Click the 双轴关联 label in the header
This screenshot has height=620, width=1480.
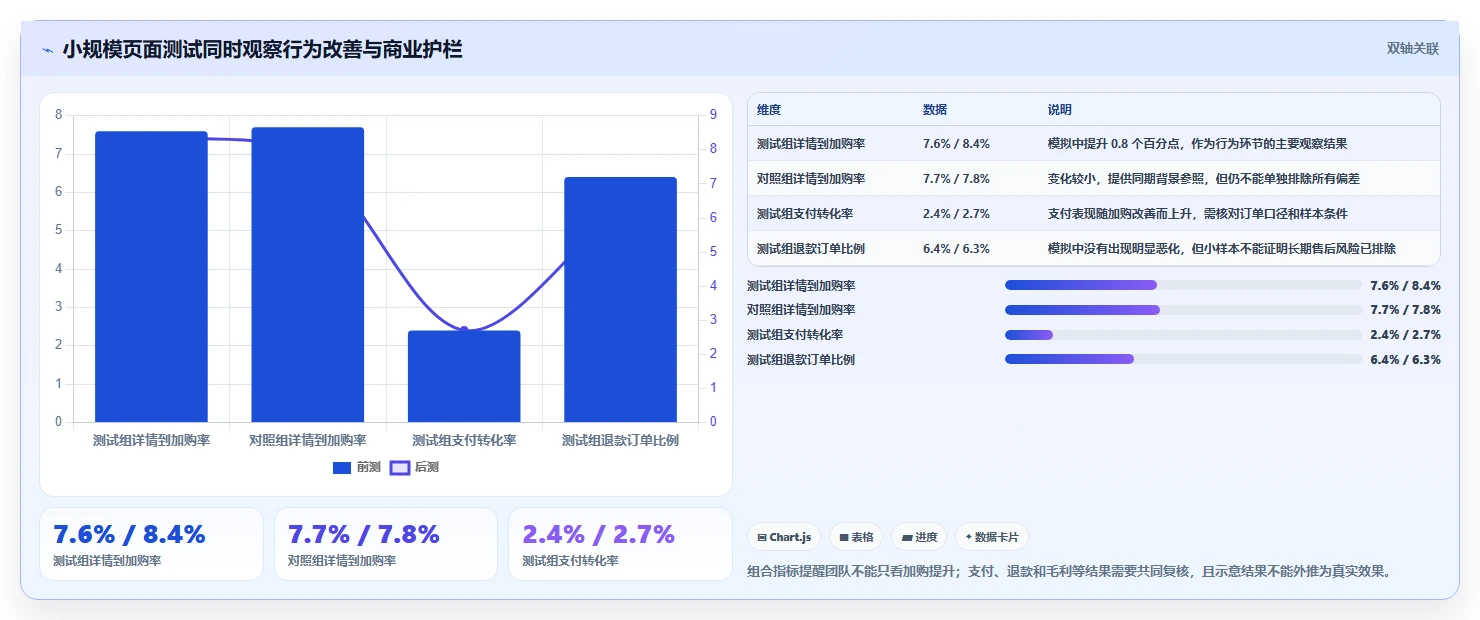click(x=1412, y=49)
